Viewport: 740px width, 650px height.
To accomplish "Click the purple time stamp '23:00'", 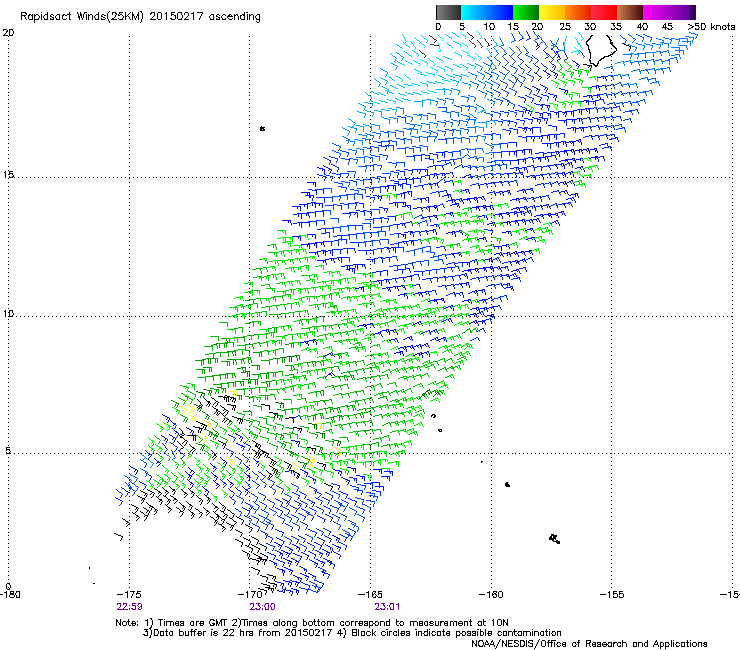I will point(262,607).
